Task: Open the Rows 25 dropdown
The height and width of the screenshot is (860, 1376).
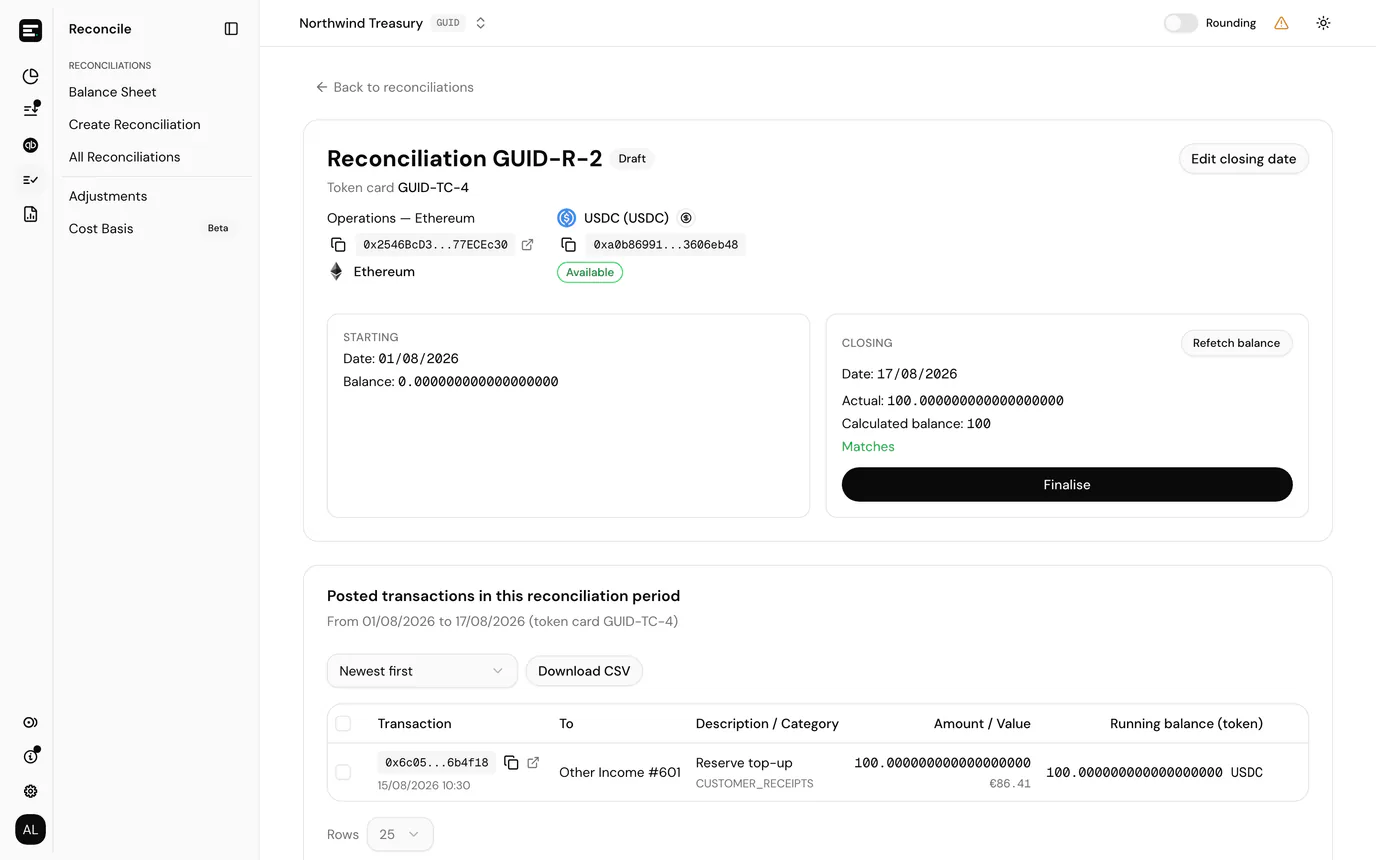Action: click(400, 834)
